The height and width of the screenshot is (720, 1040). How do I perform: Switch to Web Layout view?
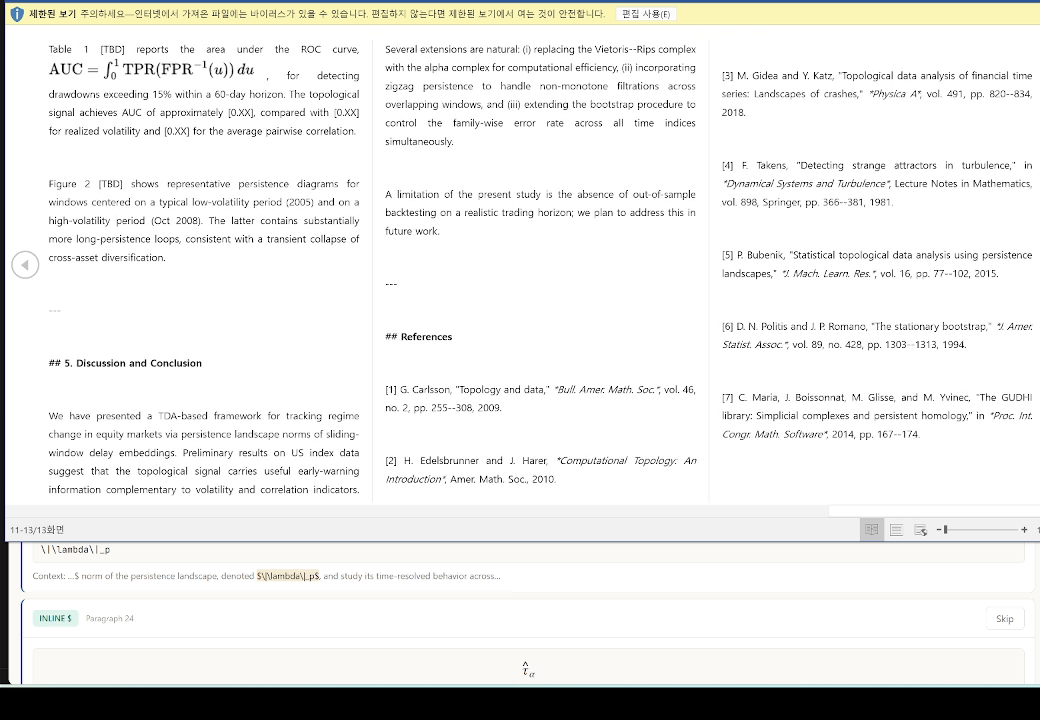921,530
